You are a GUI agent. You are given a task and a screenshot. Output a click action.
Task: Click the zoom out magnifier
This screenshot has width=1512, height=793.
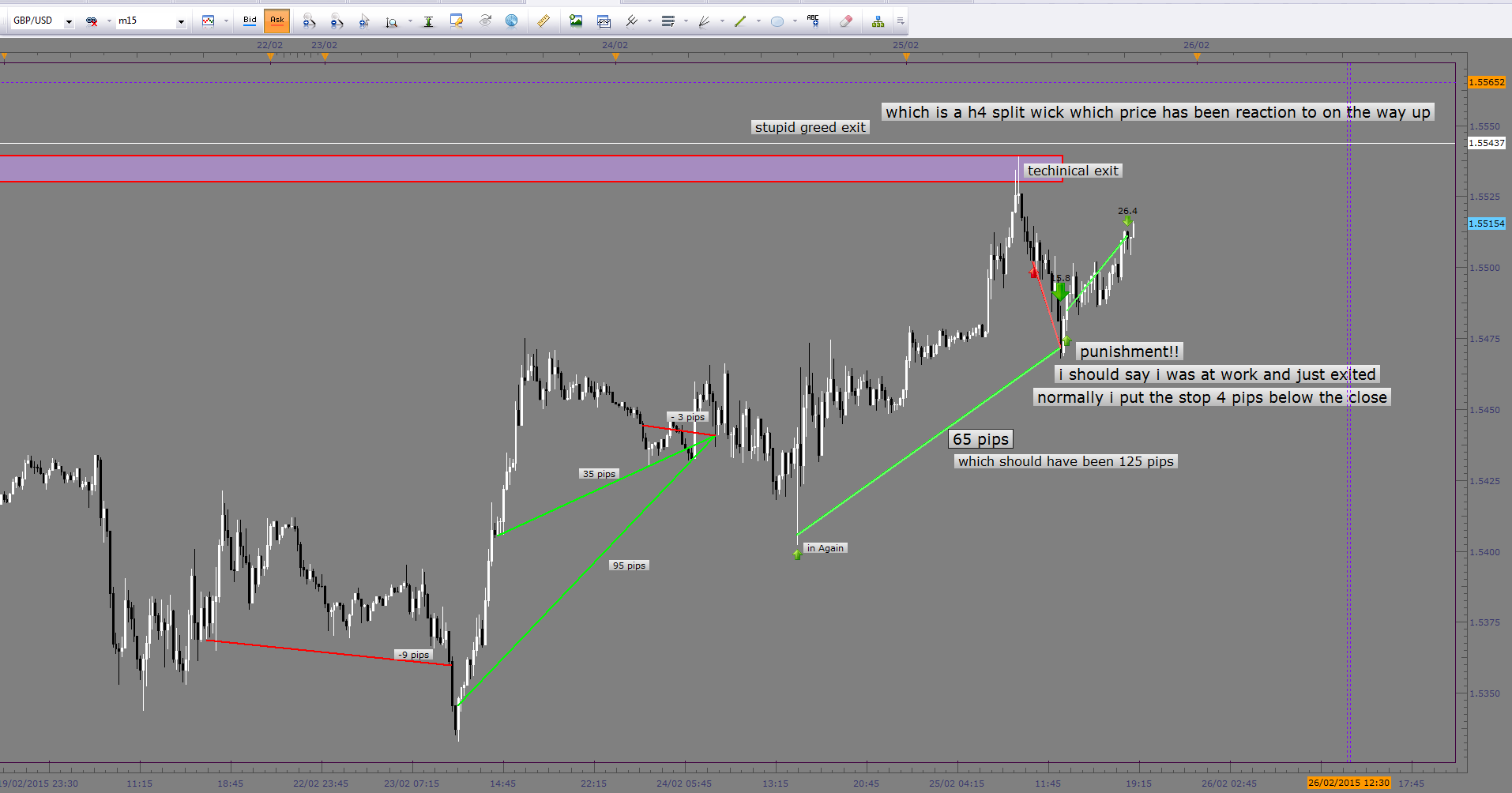(337, 21)
